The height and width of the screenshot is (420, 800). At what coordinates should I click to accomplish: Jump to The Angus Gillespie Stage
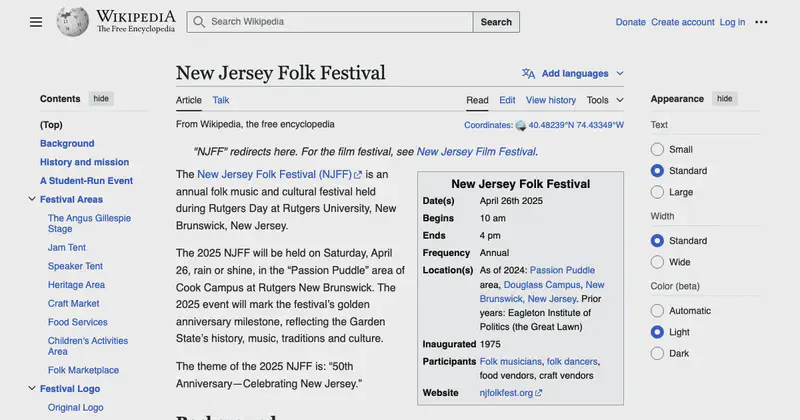click(89, 223)
